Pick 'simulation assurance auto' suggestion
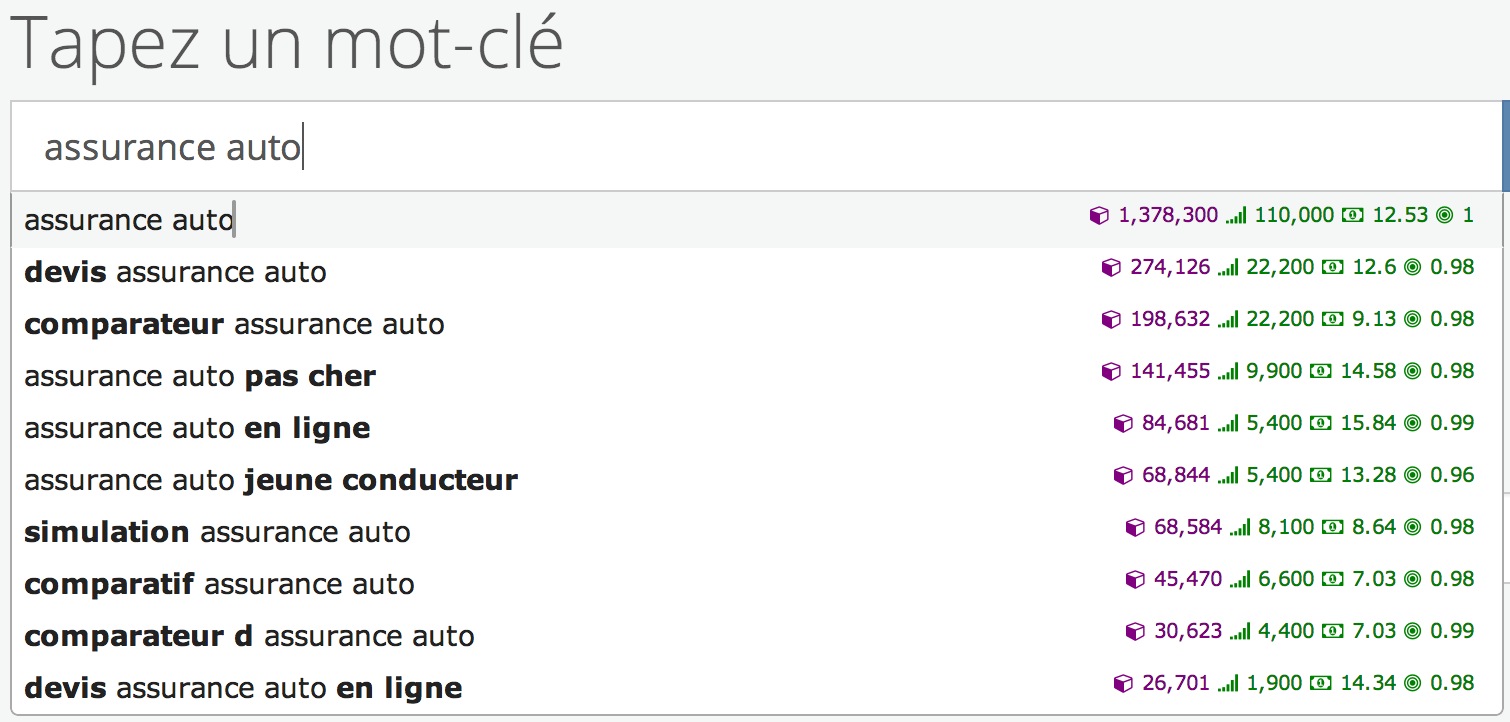 click(x=217, y=532)
